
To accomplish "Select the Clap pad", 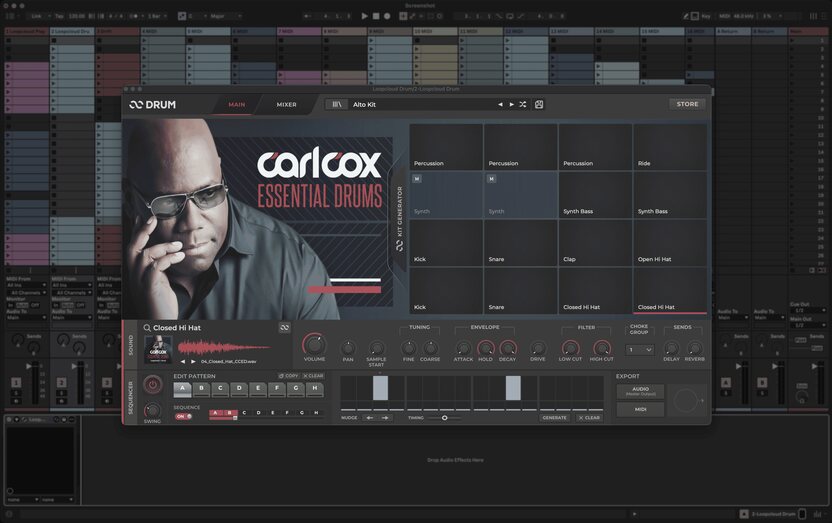I will click(x=595, y=243).
